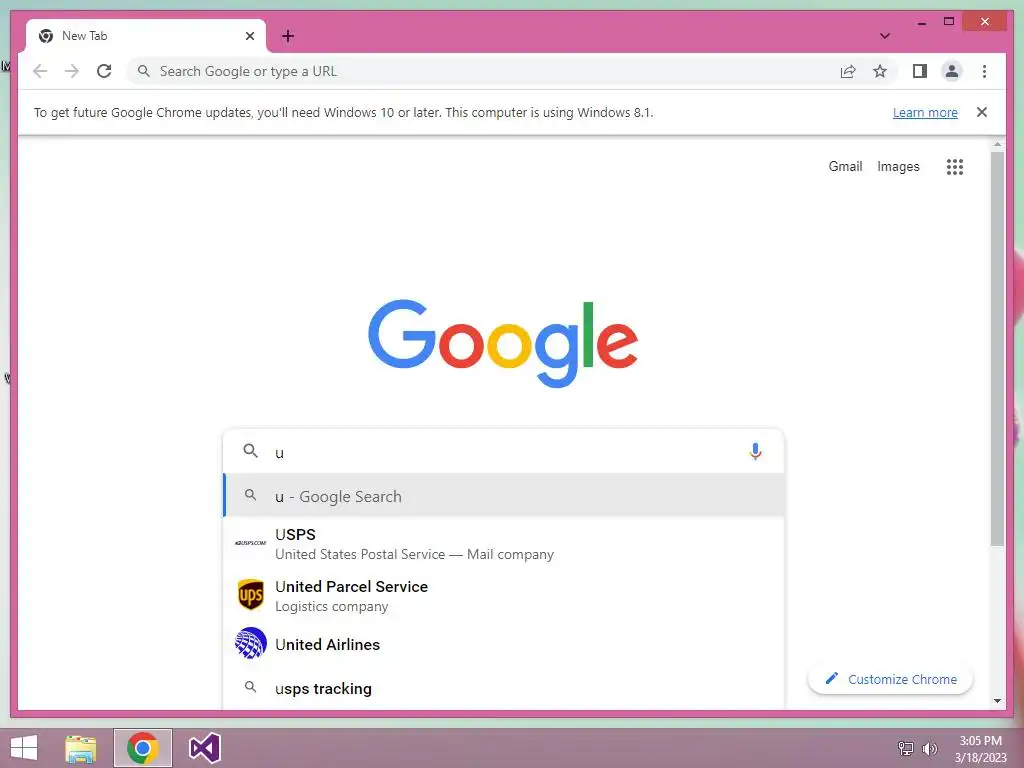The height and width of the screenshot is (768, 1024).
Task: Open the Chrome profile avatar
Action: [x=952, y=71]
